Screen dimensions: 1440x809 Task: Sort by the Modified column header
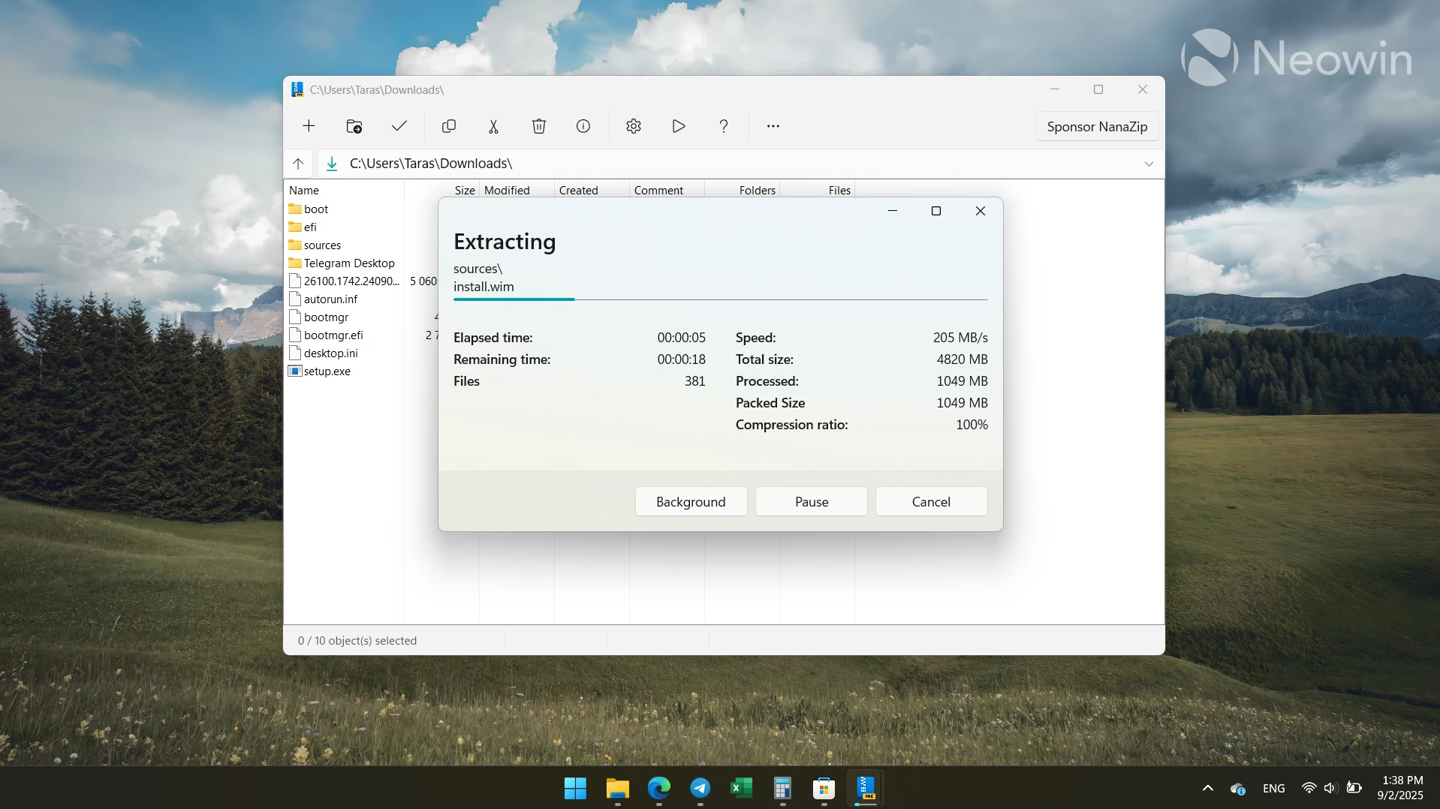tap(507, 190)
